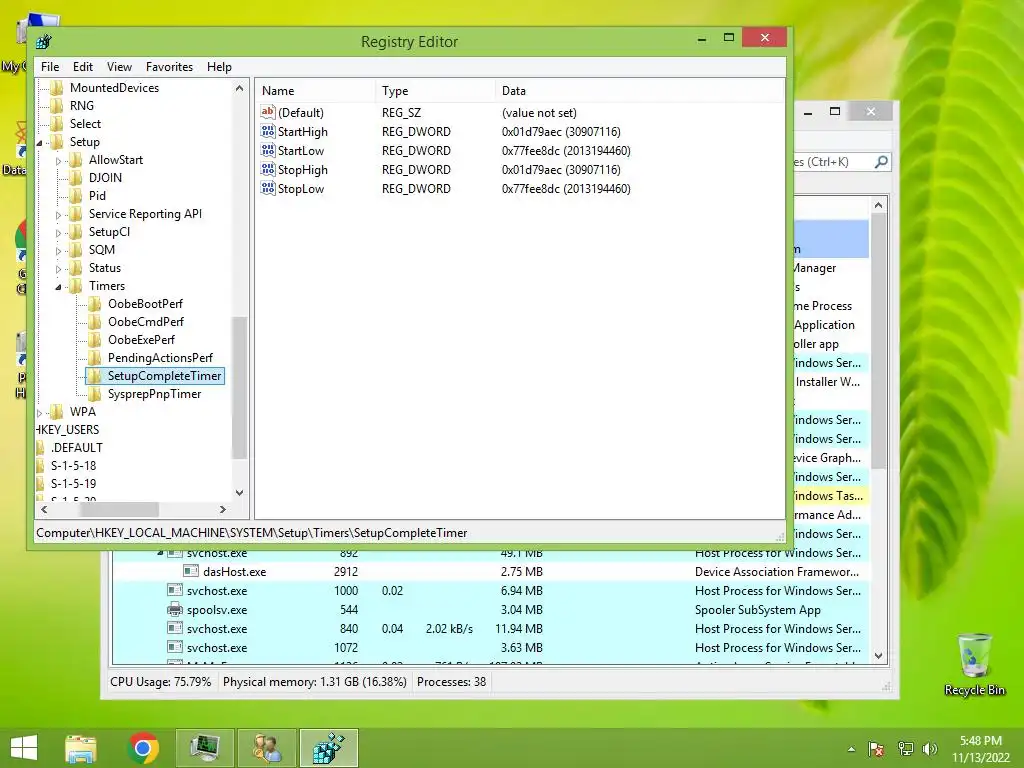Open the volume speaker tray icon
The image size is (1024, 768).
coord(930,749)
